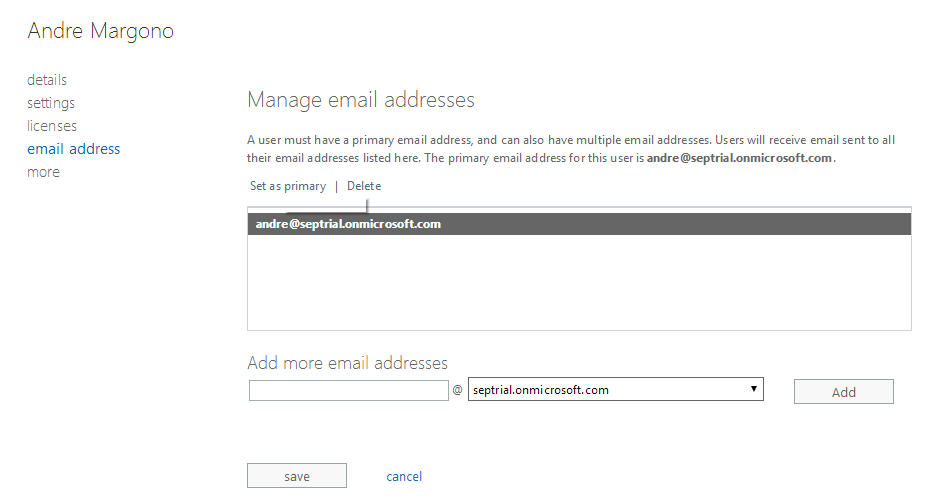Select the email address sidebar item
926x502 pixels.
click(x=73, y=149)
